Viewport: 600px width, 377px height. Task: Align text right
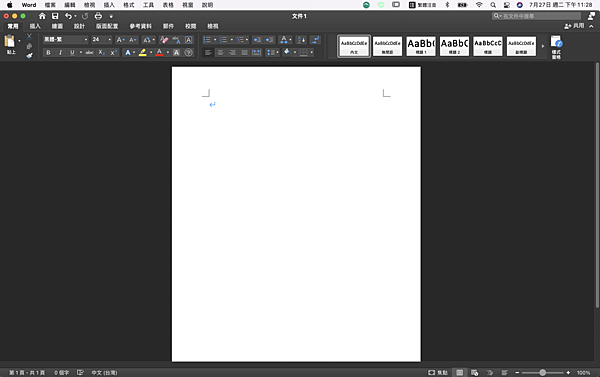[x=232, y=52]
